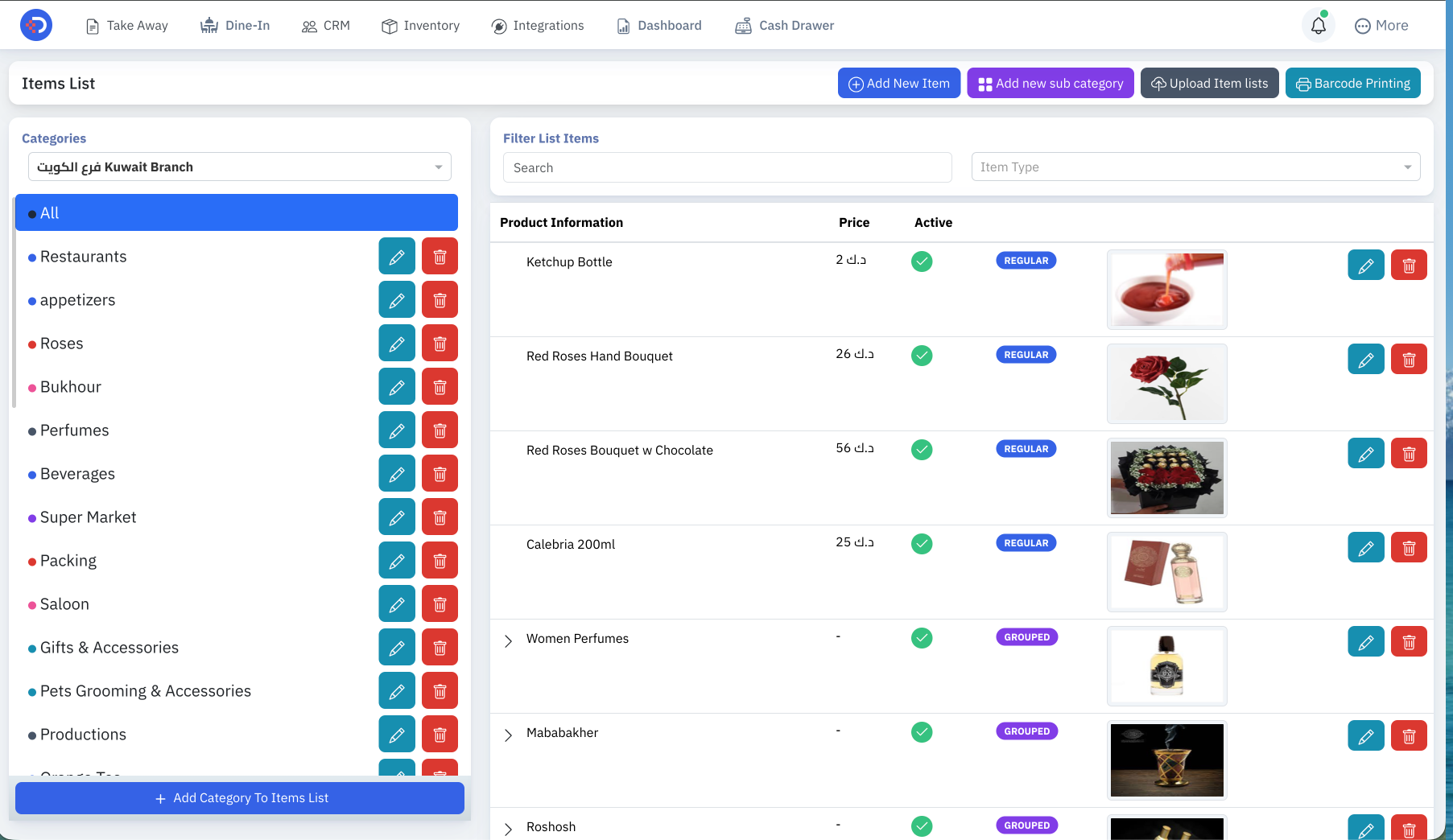
Task: Expand the Roshosh group
Action: pos(508,830)
